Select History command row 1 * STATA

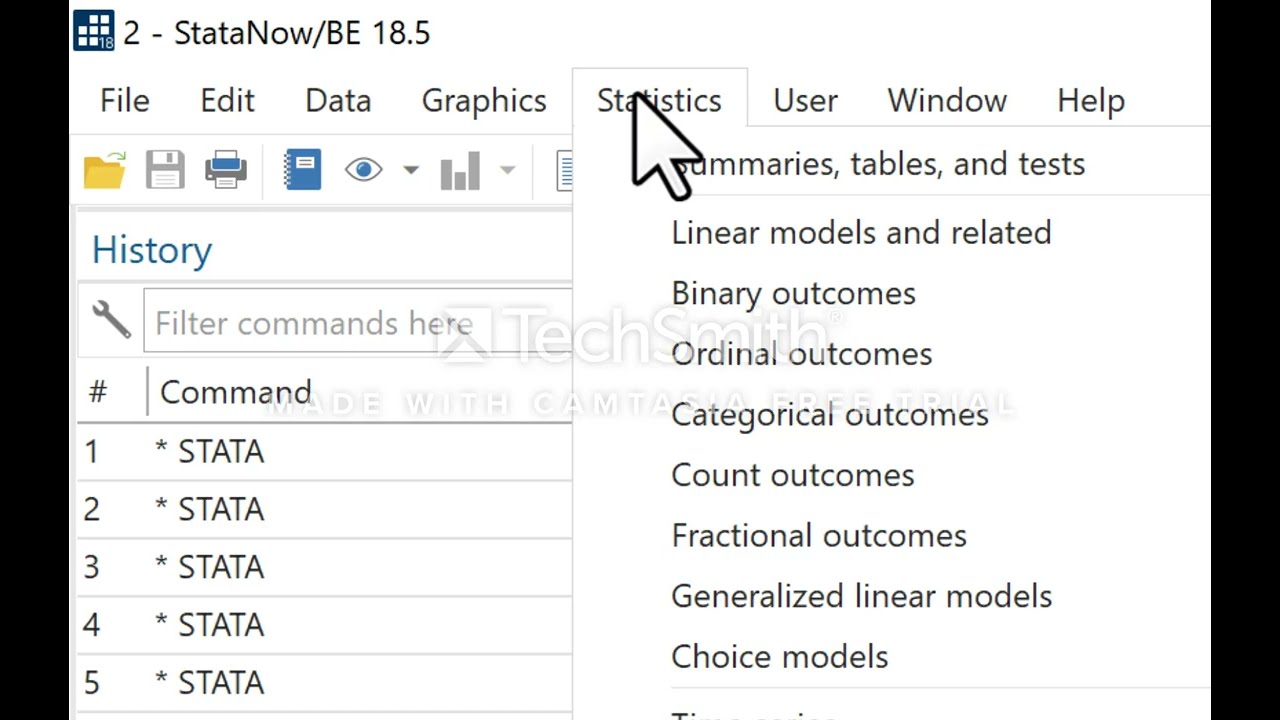coord(325,452)
